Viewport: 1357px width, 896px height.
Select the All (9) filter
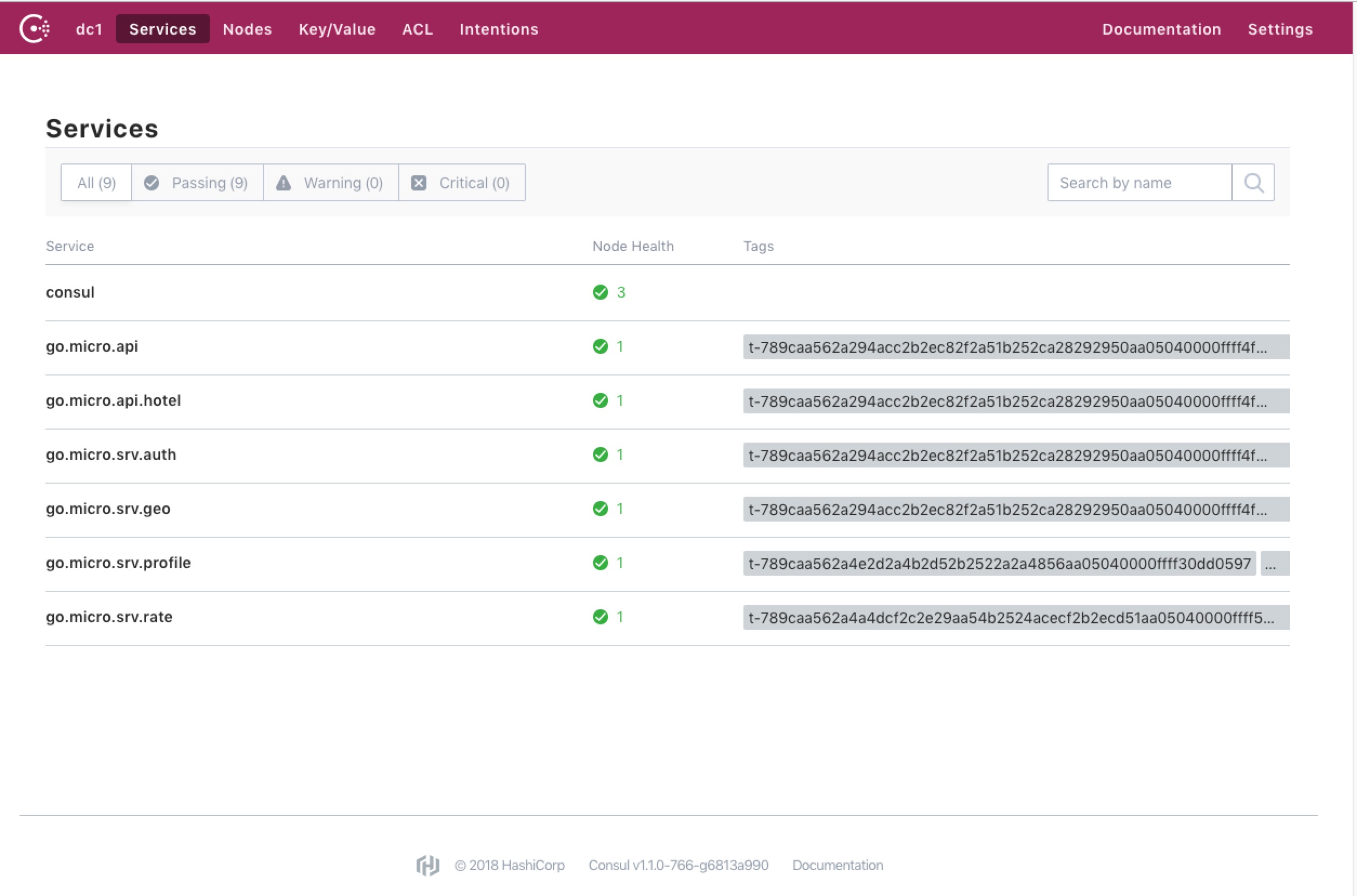point(96,183)
